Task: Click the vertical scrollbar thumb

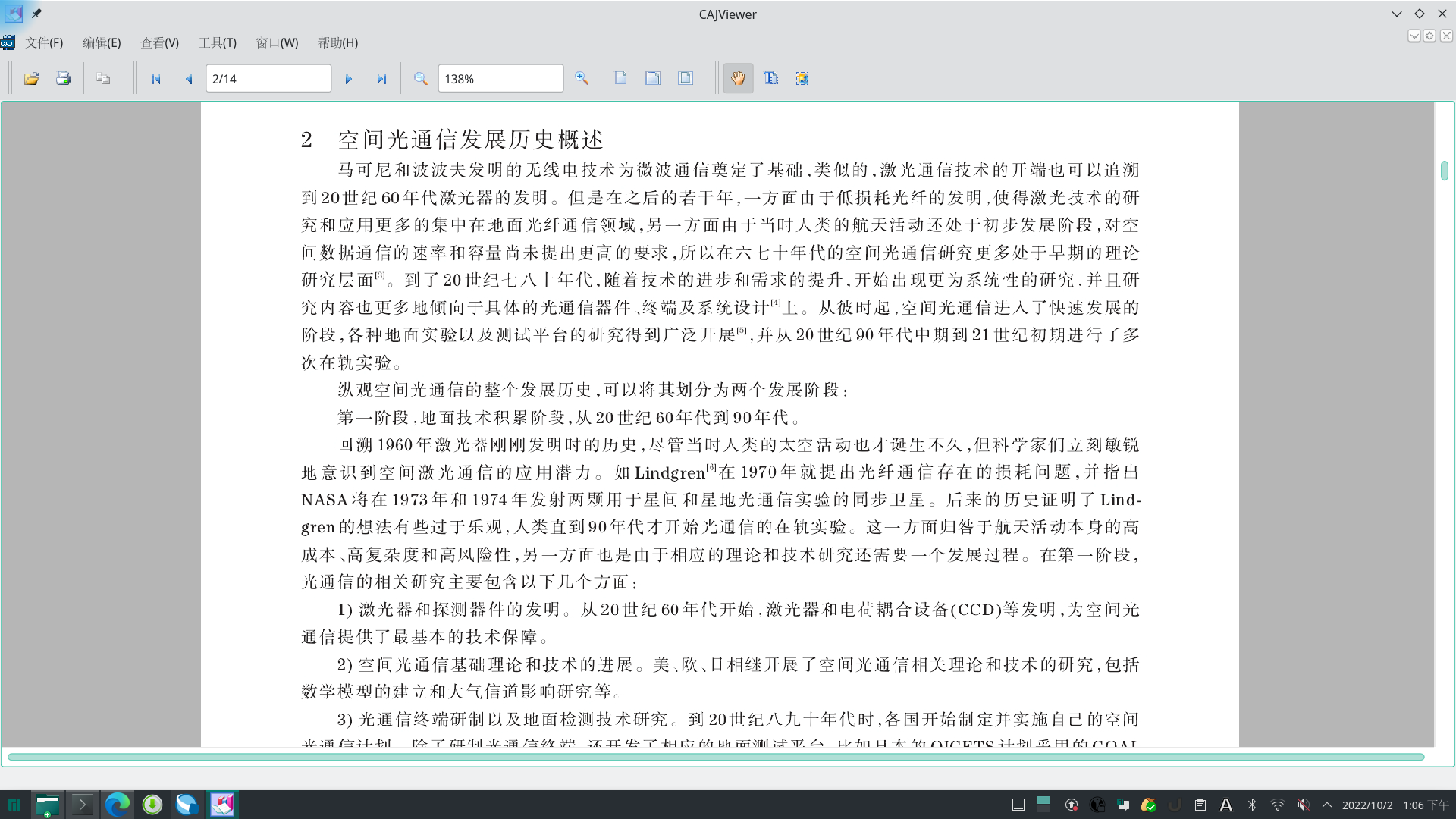Action: tap(1444, 171)
